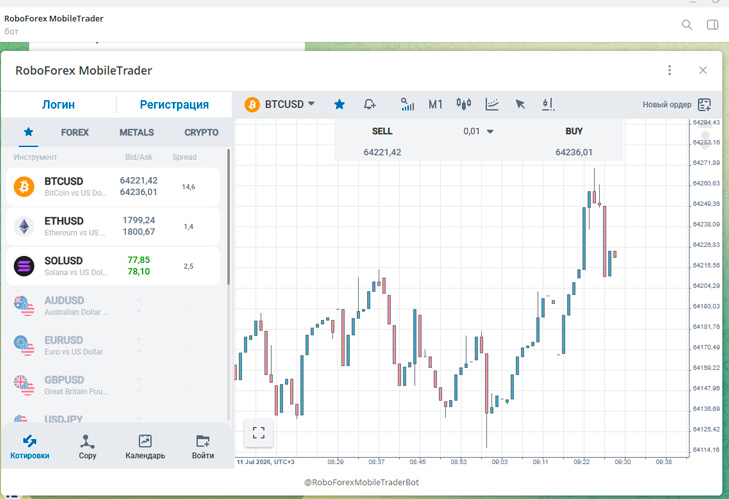Click Новый ордер label
This screenshot has width=729, height=499.
tap(667, 105)
